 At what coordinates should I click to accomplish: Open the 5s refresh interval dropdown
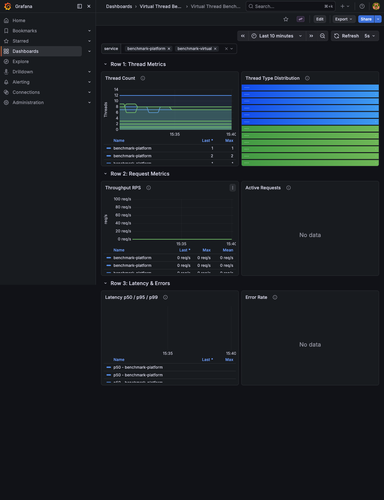[x=370, y=36]
